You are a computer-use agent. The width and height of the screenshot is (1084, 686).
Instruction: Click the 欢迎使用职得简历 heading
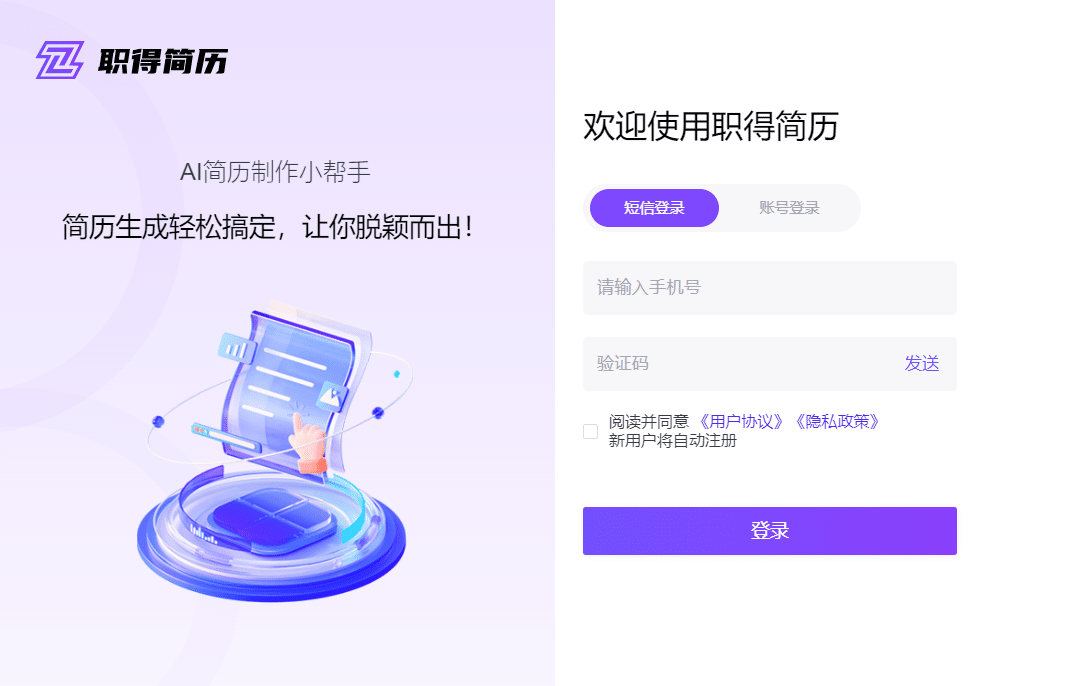[x=711, y=126]
